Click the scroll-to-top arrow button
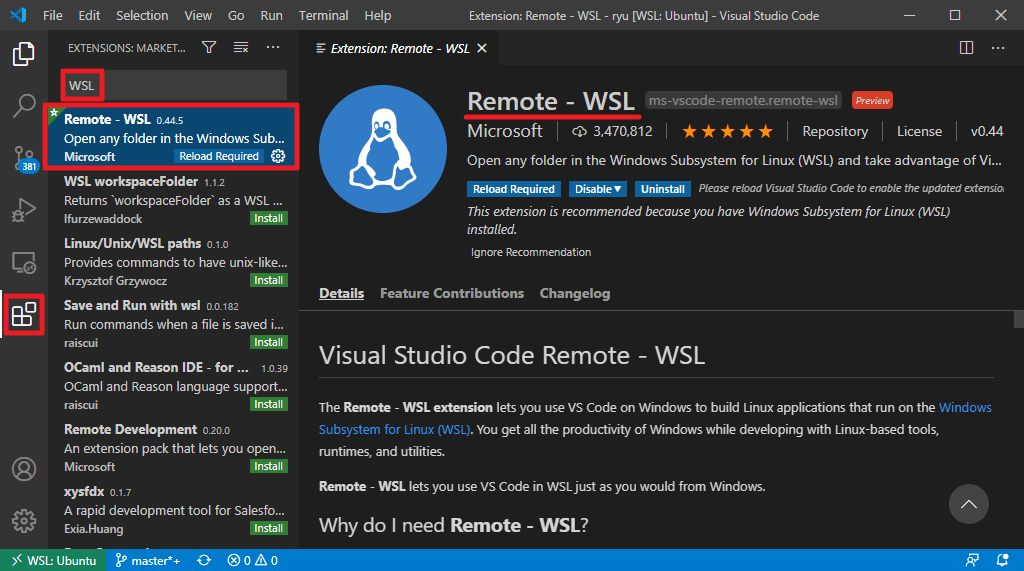This screenshot has width=1024, height=571. (x=968, y=504)
